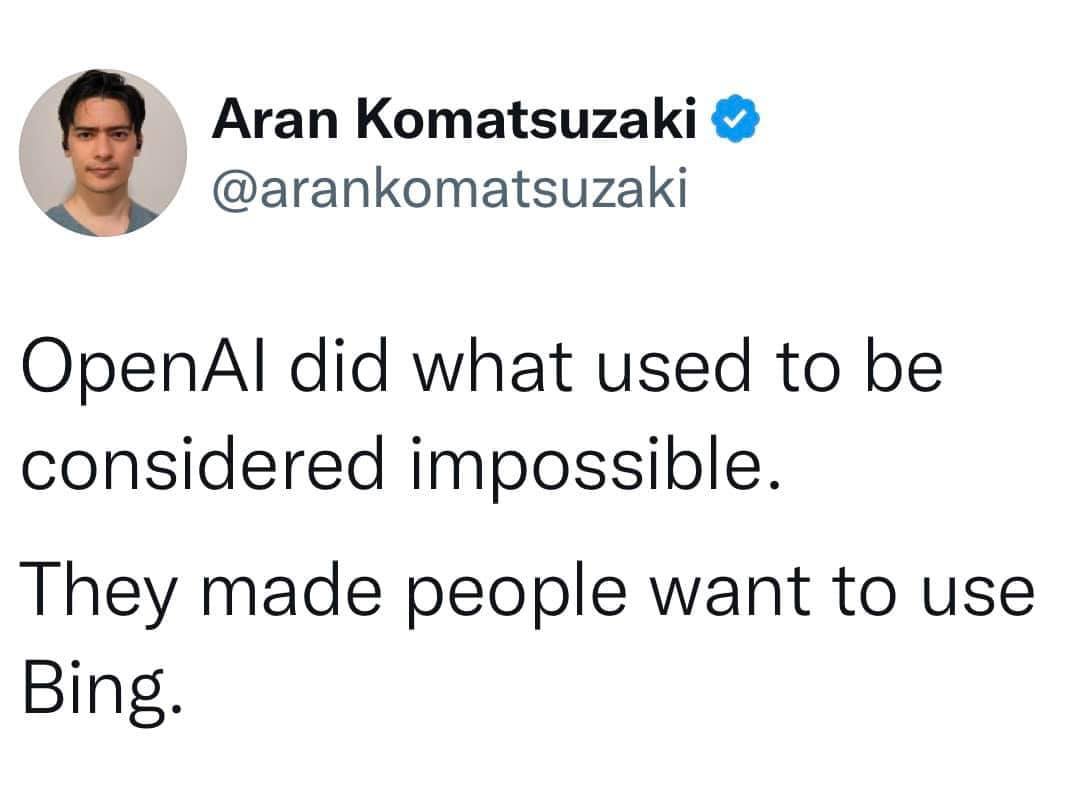Open the @arankomatsuzaki handle link
Screen dimensions: 1068x792
pyautogui.click(x=449, y=188)
